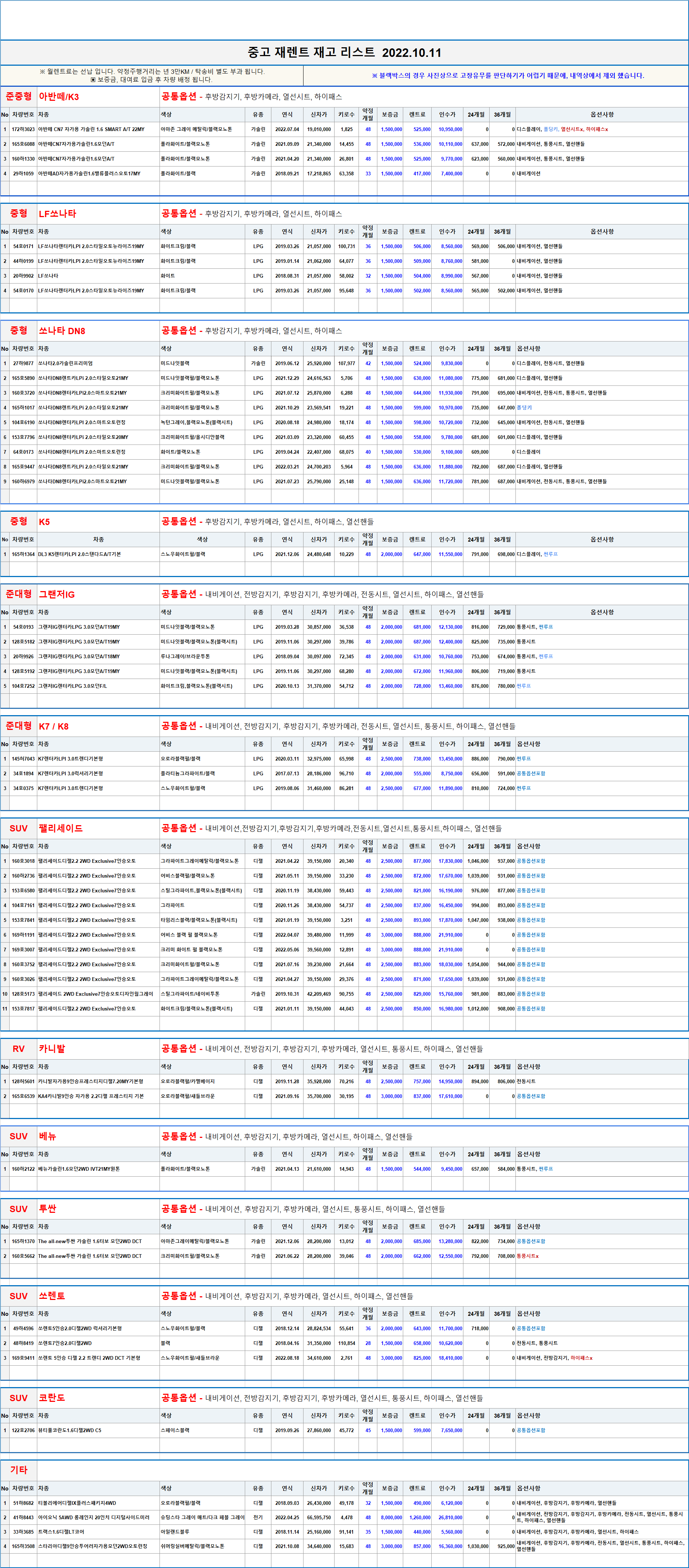
Task: Select plate number 104호7252
Action: 23,686
